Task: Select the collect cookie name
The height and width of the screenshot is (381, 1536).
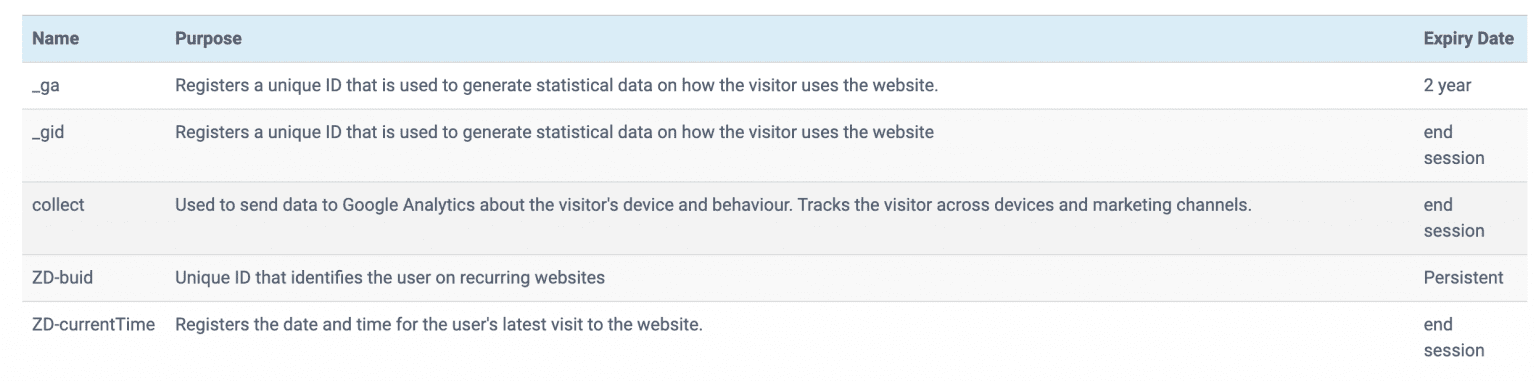Action: [58, 205]
